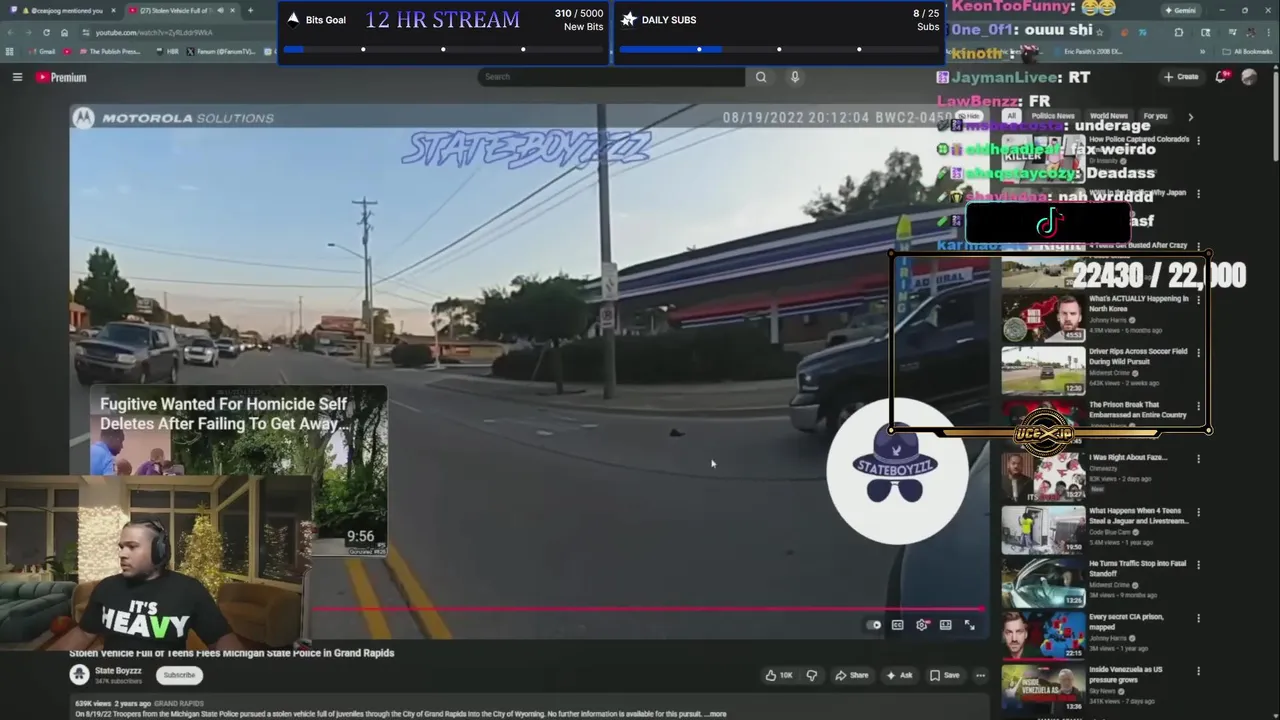Dislike the video with thumbs down
Image resolution: width=1280 pixels, height=720 pixels.
(x=811, y=675)
